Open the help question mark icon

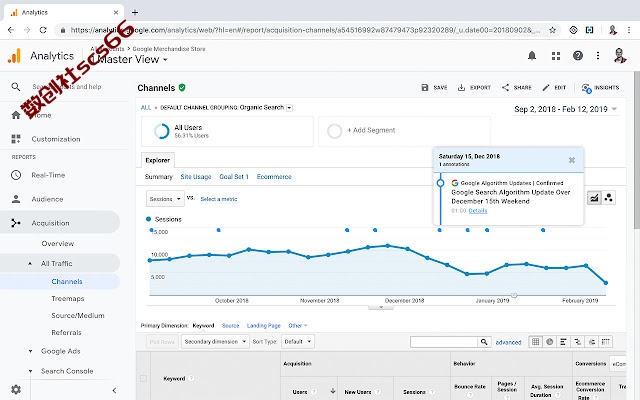[578, 56]
